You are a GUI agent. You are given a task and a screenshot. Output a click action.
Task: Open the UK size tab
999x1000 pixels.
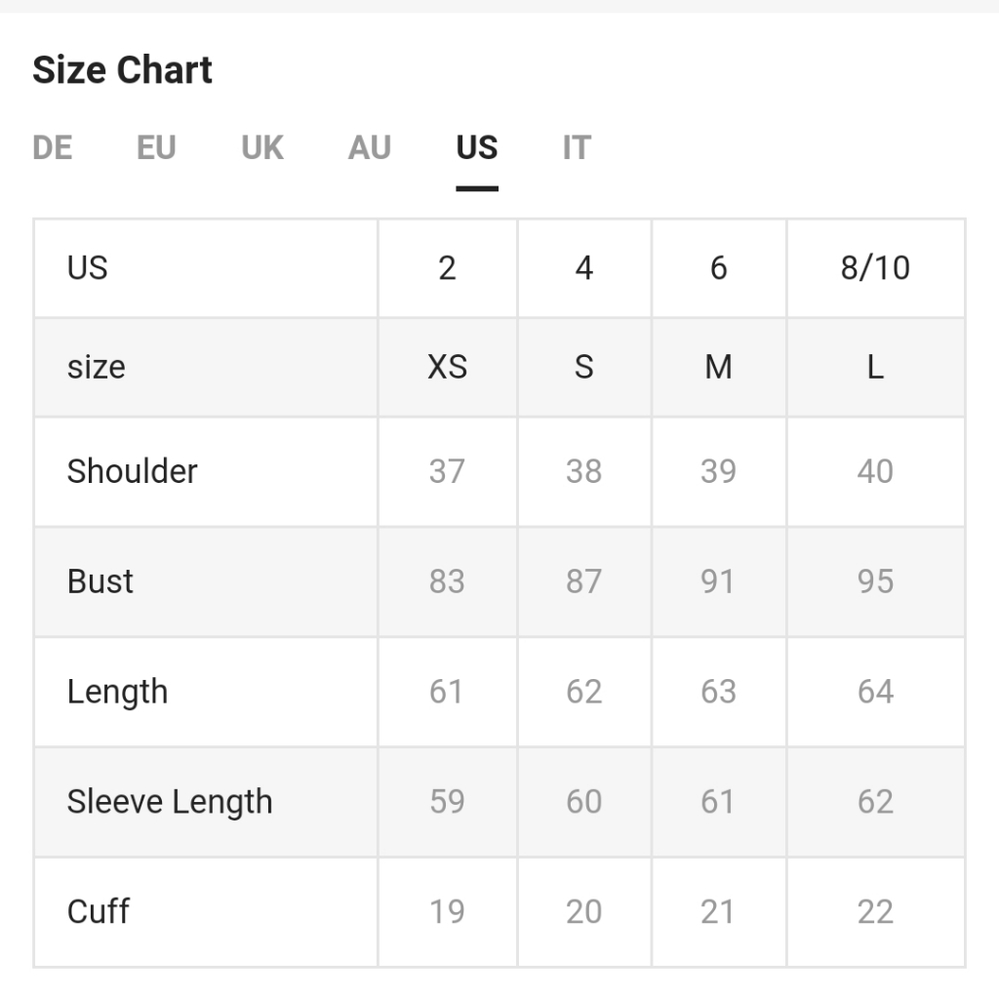pyautogui.click(x=262, y=148)
